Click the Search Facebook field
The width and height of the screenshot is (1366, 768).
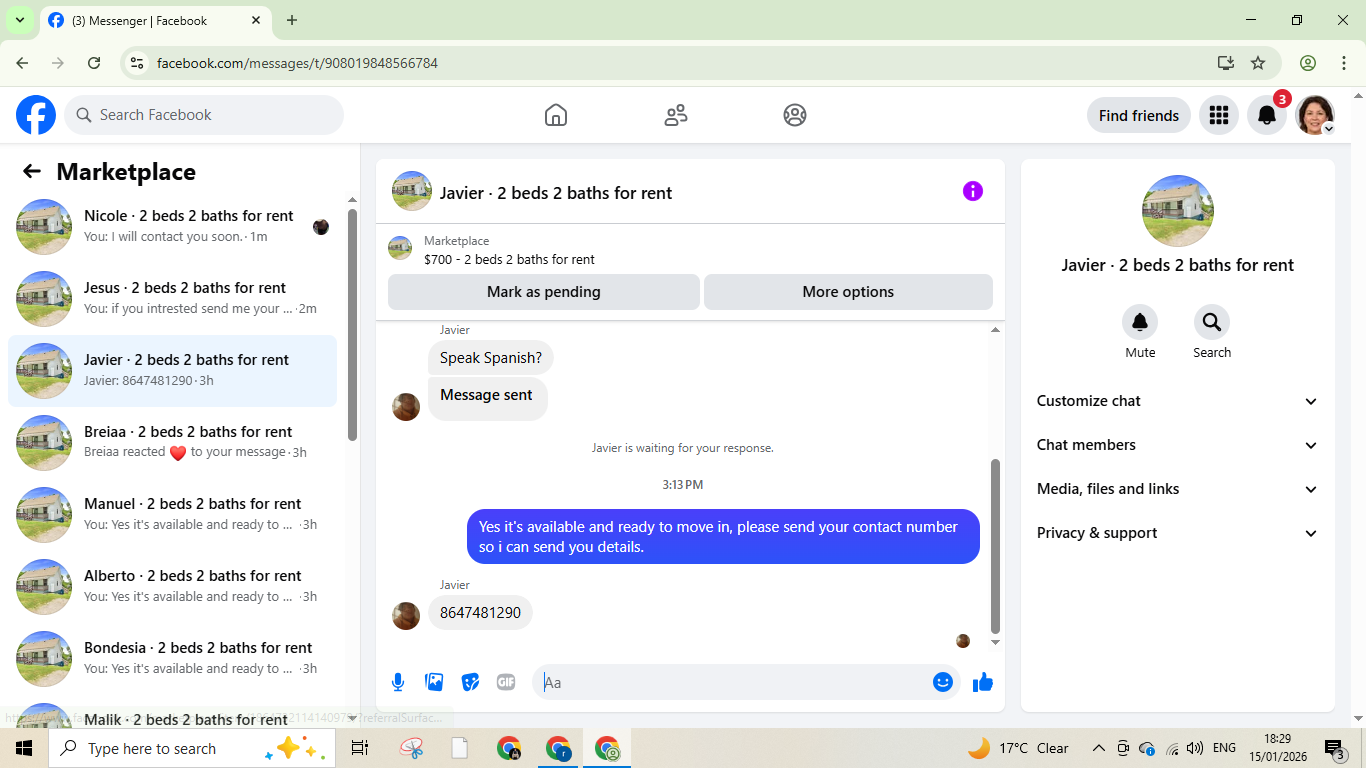click(x=204, y=115)
